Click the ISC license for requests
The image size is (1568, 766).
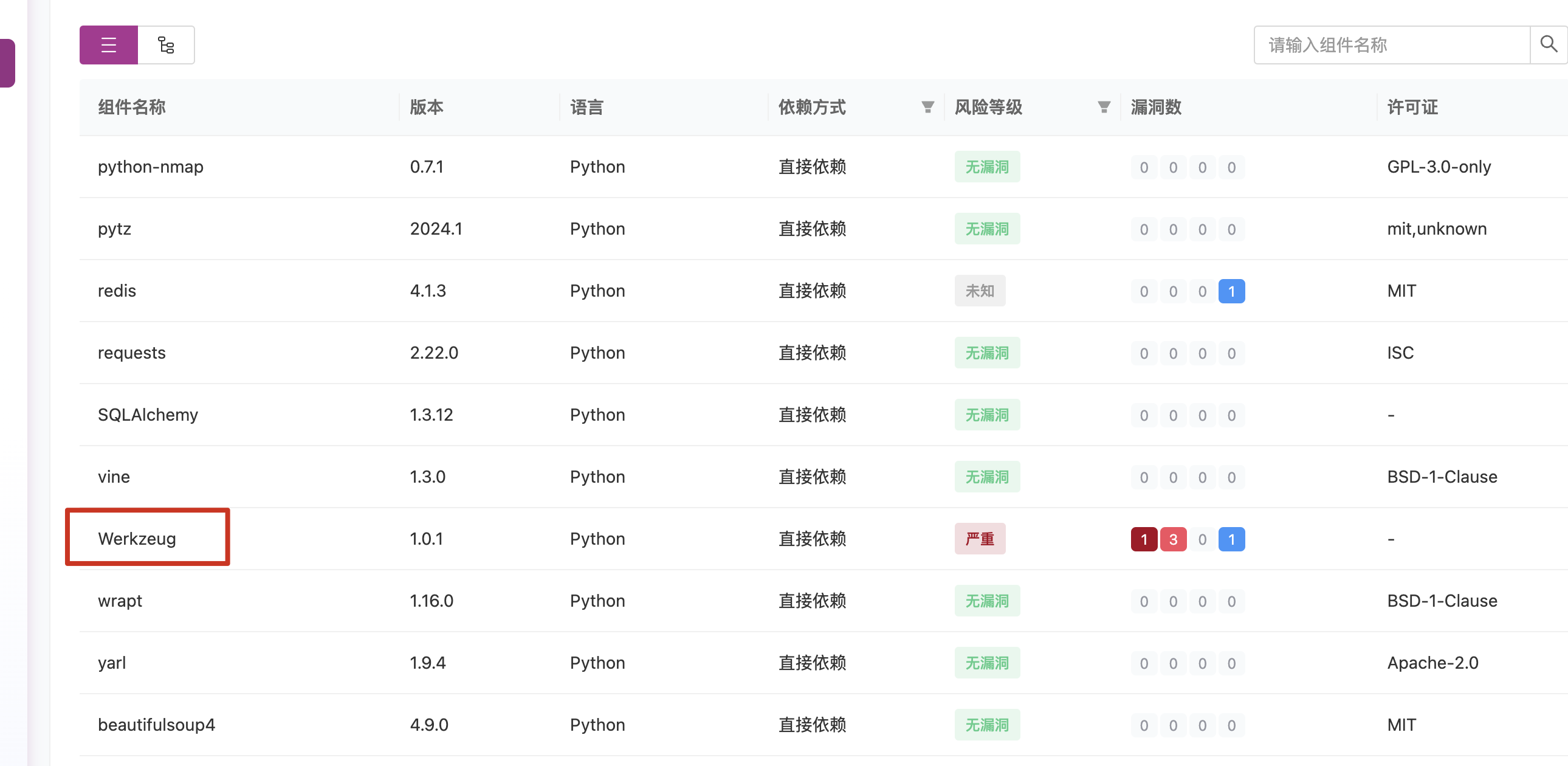(1400, 353)
